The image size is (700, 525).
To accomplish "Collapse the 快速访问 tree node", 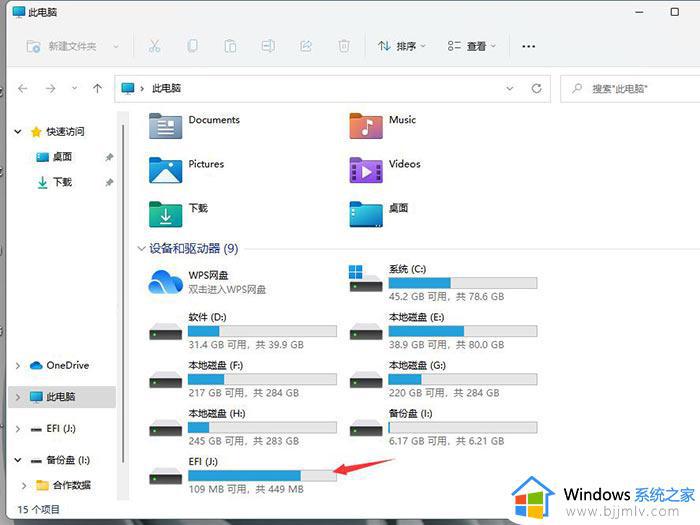I will pos(18,132).
